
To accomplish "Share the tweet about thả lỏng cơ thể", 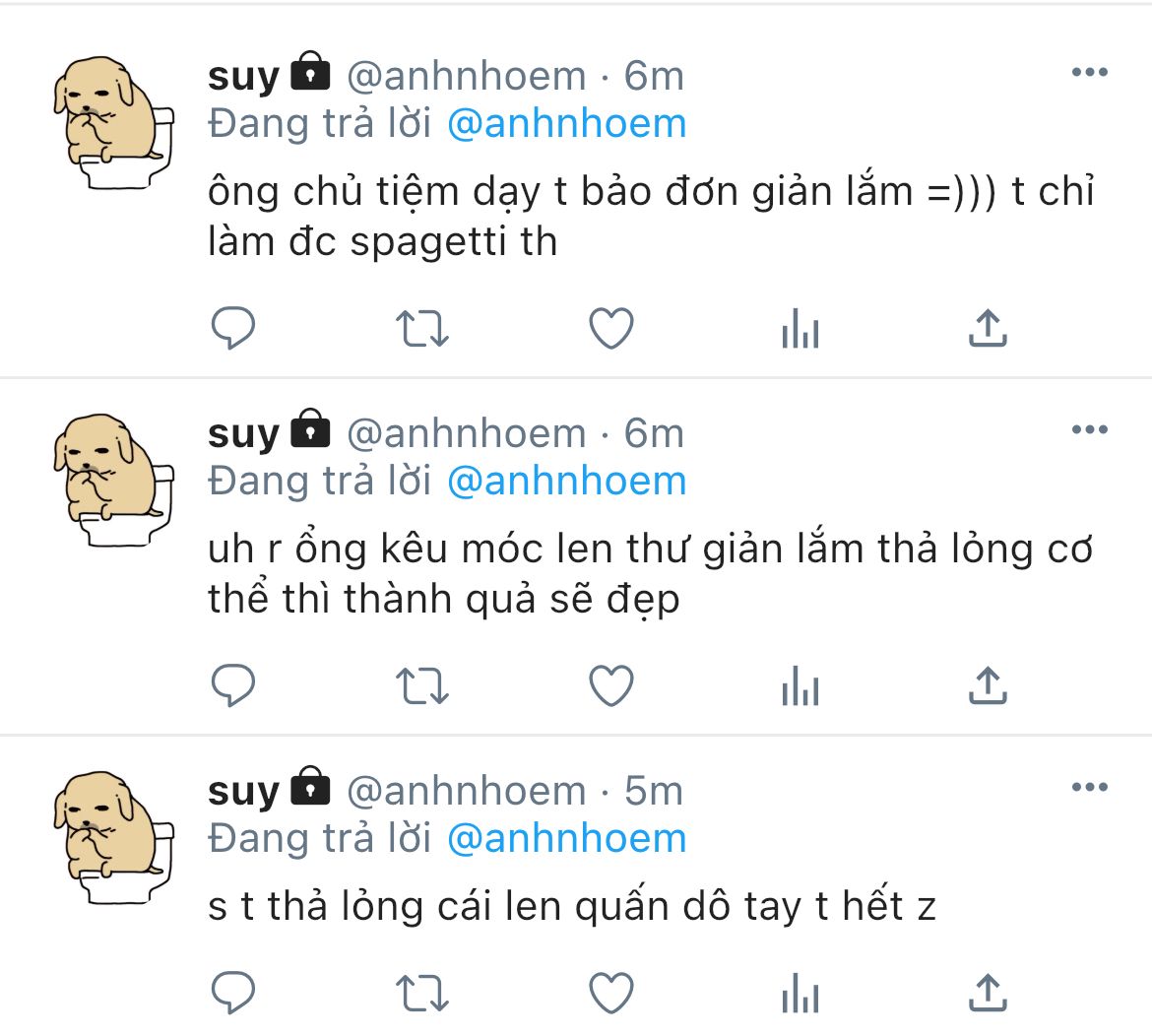I will click(x=989, y=684).
